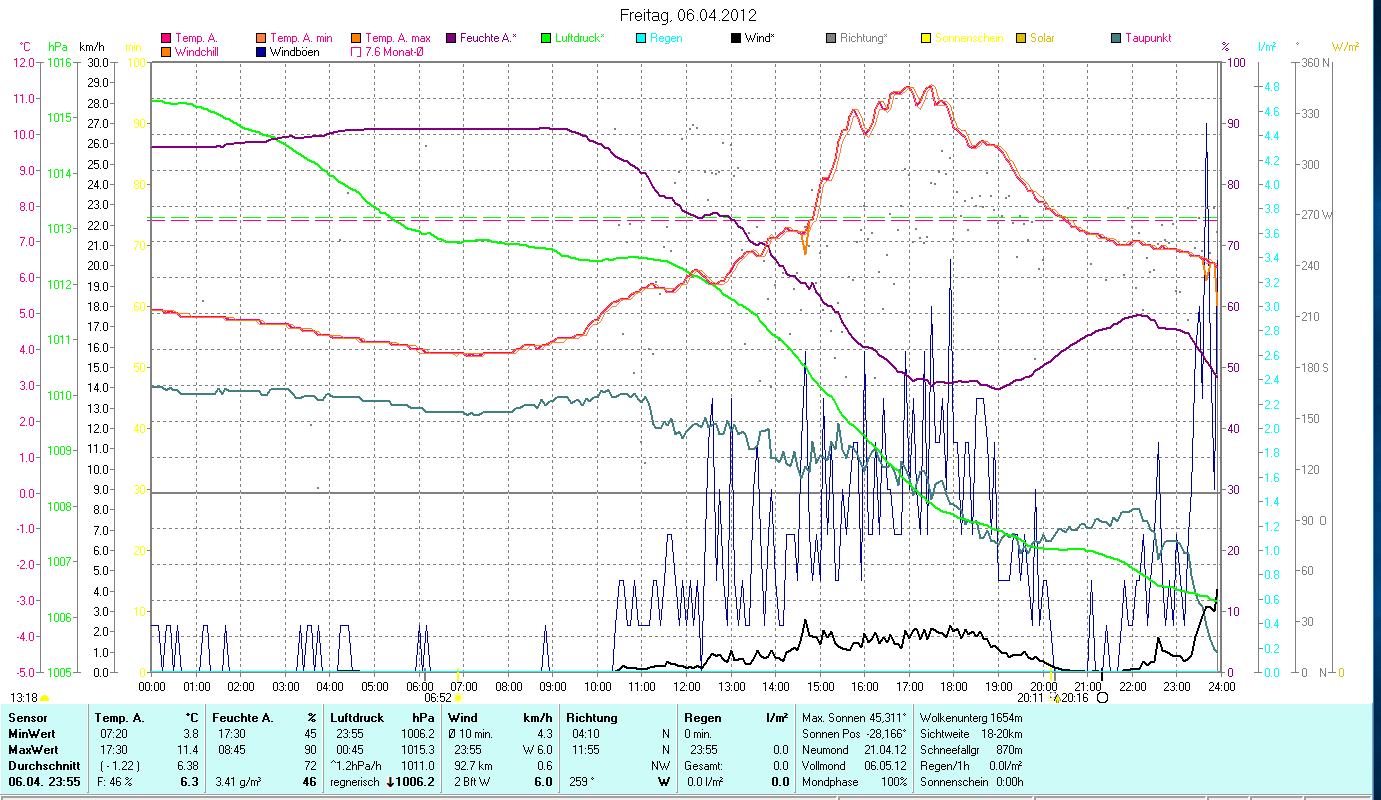Click the Vollmond 06.05.12 entry
1381x800 pixels.
[855, 766]
